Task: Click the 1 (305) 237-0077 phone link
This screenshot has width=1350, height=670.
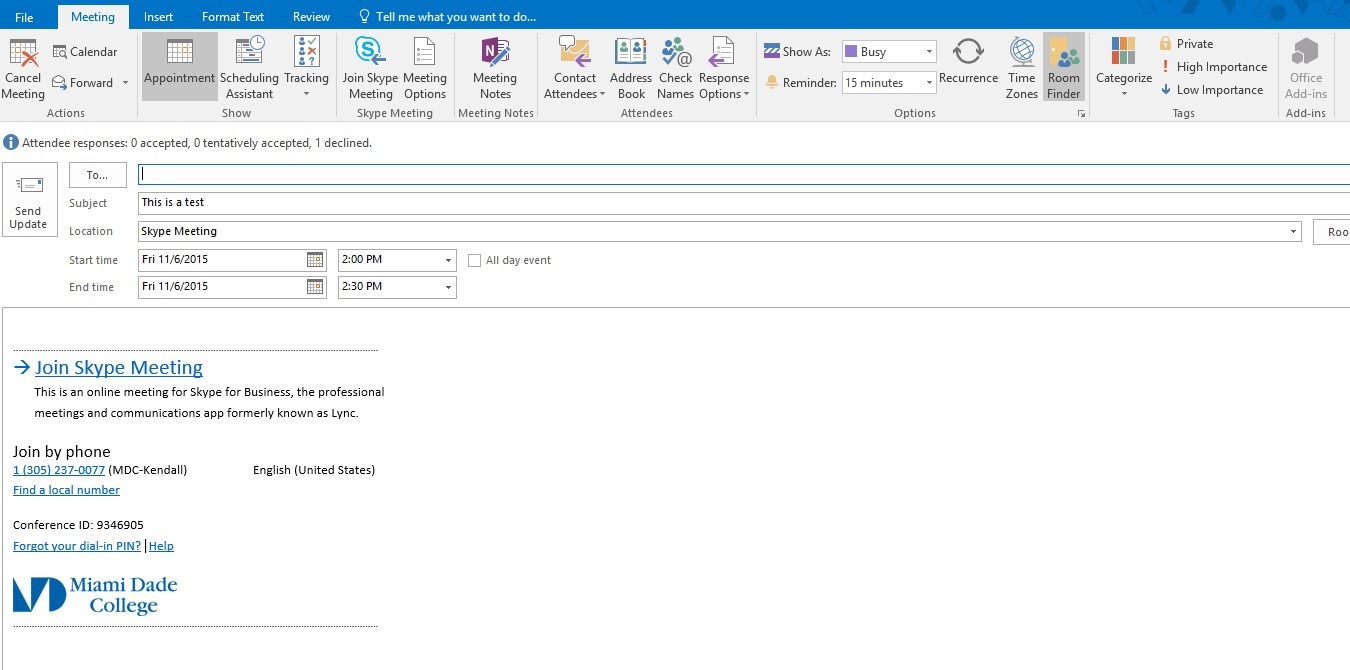Action: tap(59, 470)
